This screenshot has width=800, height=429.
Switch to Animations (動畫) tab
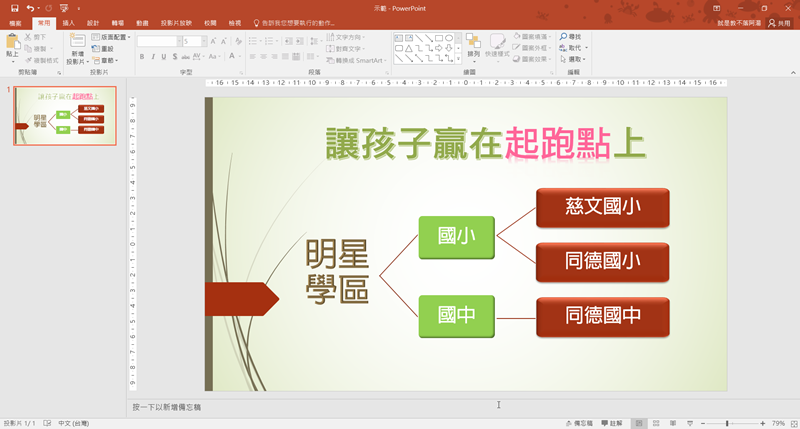point(142,23)
